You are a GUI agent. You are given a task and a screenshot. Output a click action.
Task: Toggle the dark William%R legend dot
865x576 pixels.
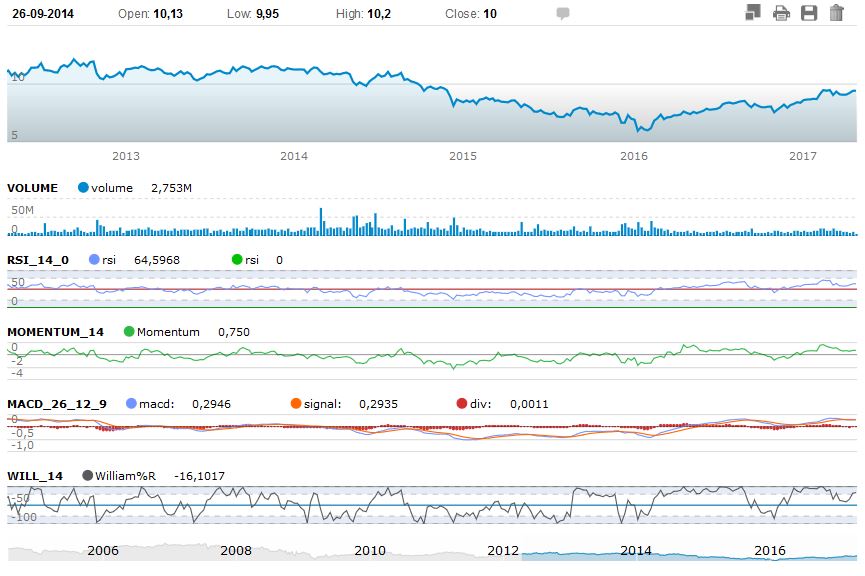[89, 476]
